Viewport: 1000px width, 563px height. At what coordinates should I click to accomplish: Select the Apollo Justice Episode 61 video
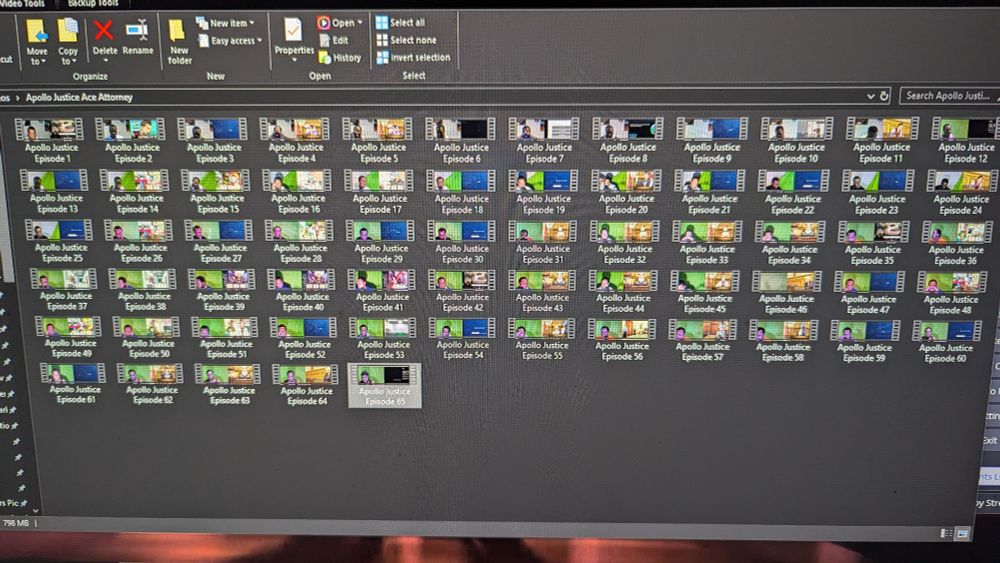pyautogui.click(x=73, y=383)
